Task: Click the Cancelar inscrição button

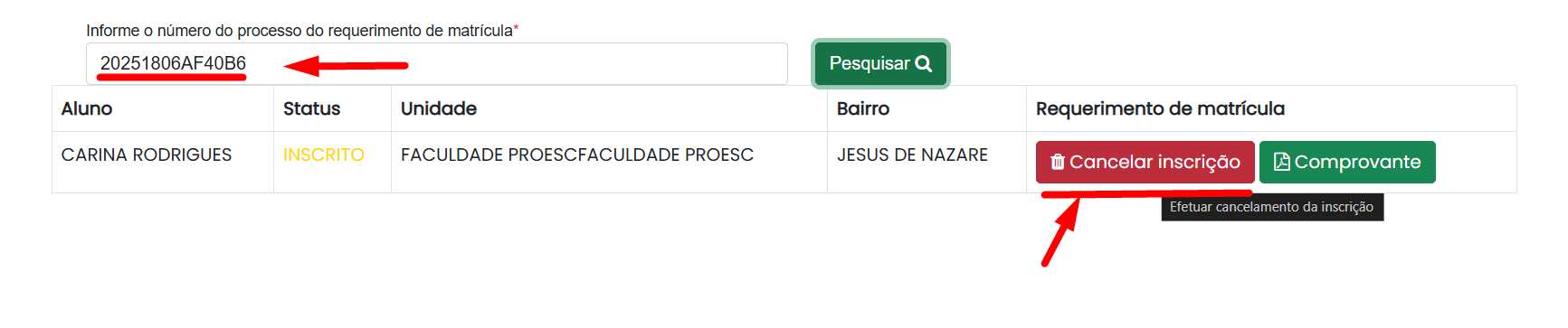Action: pyautogui.click(x=1145, y=162)
